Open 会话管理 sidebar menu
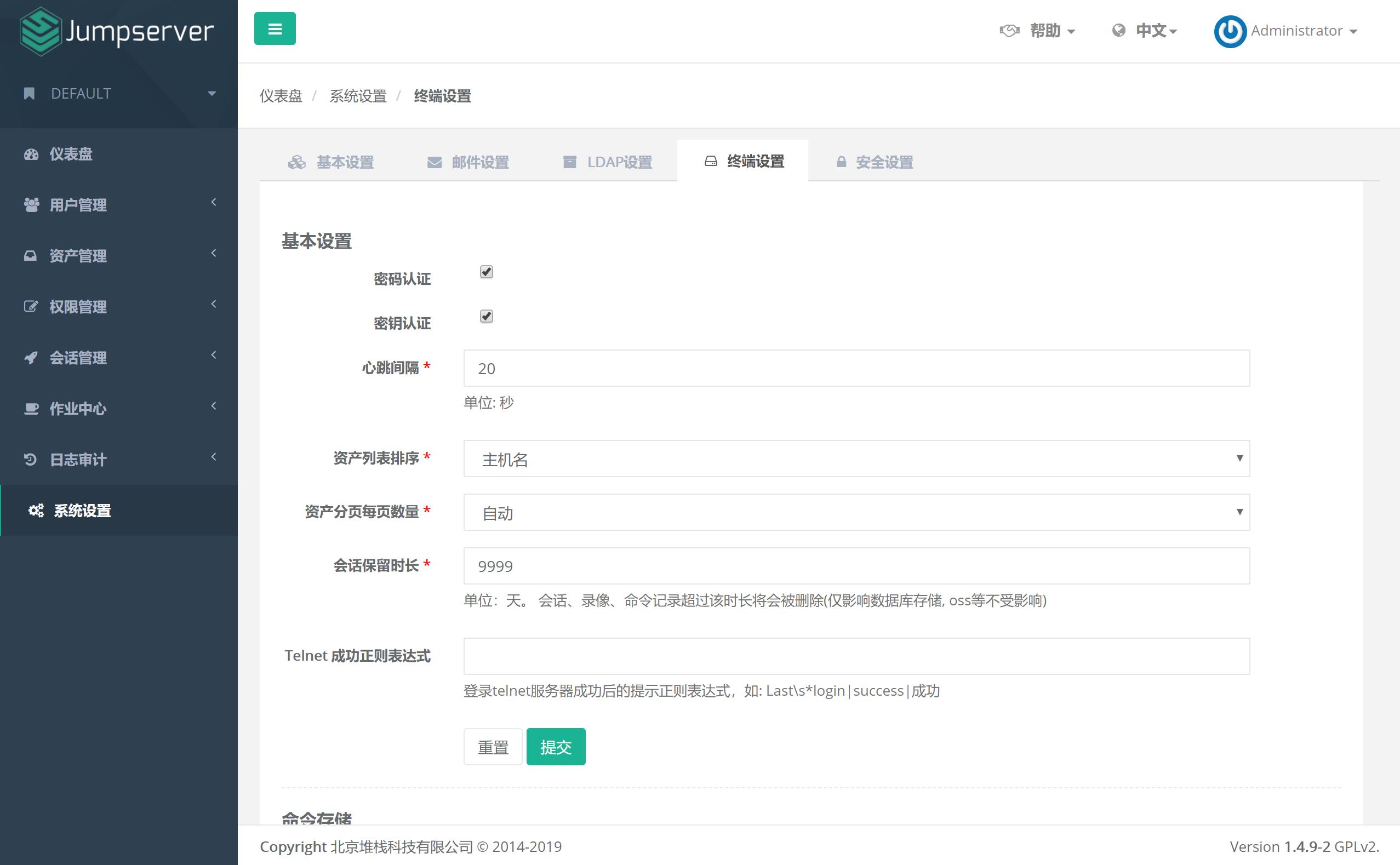Viewport: 1400px width, 865px height. click(118, 358)
